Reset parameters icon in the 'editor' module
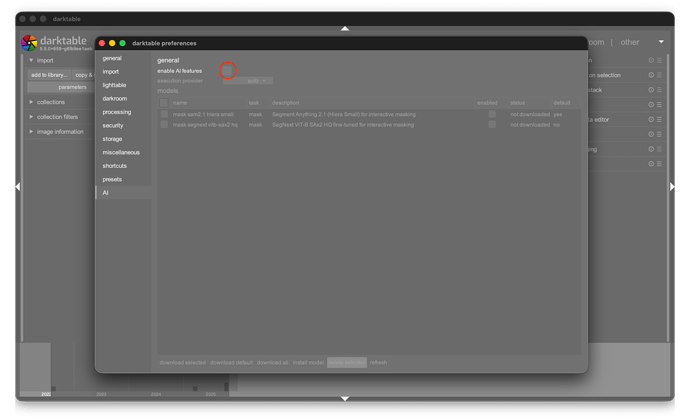This screenshot has height=419, width=690. click(x=651, y=119)
